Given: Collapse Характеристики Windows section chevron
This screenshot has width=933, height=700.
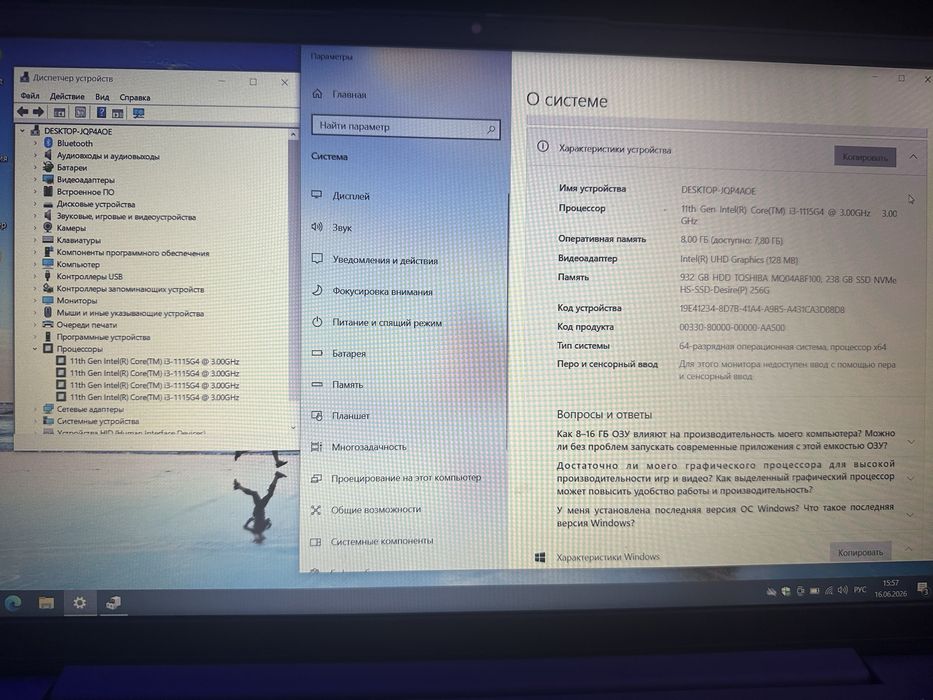Looking at the screenshot, I should 909,548.
